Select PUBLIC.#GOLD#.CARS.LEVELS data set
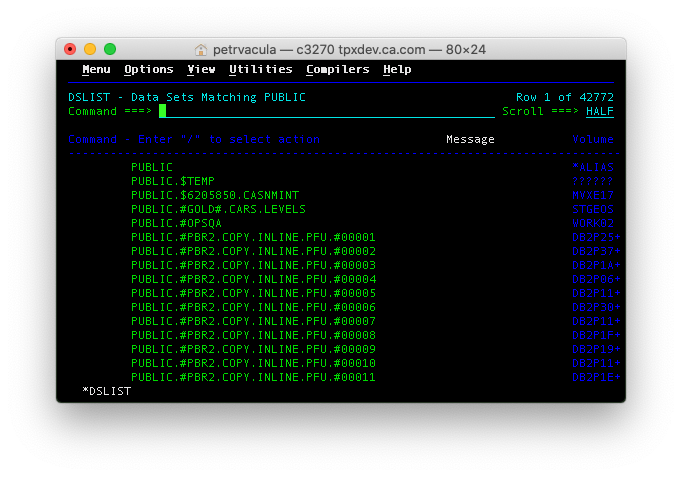This screenshot has width=682, height=477. tap(218, 209)
